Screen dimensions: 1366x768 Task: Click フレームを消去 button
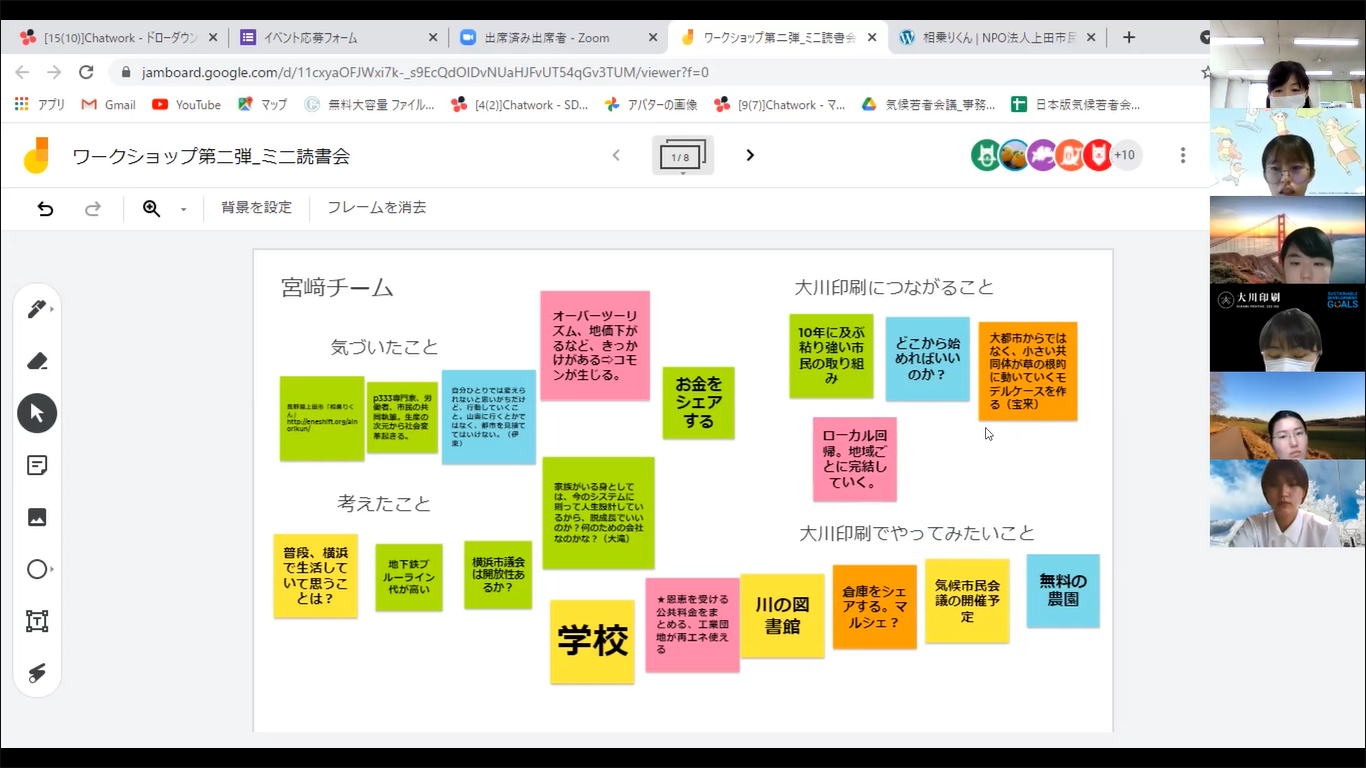pyautogui.click(x=376, y=208)
